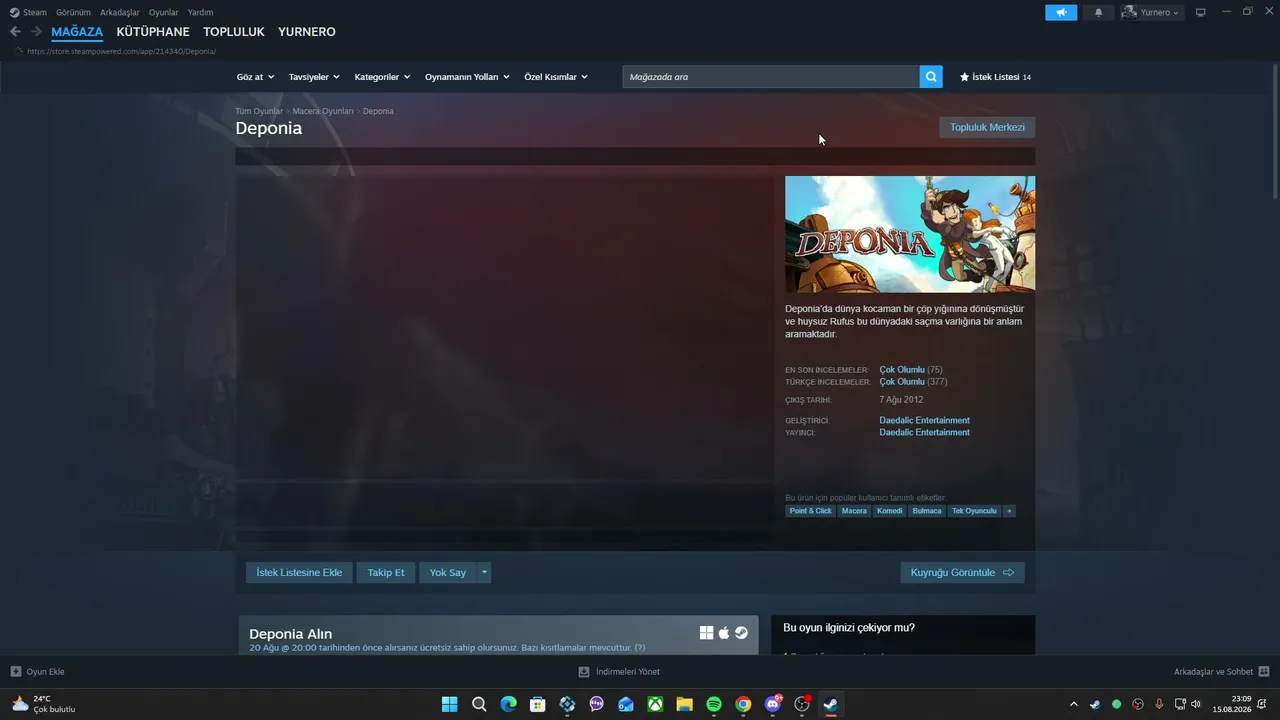Open Microsoft Edge from the taskbar
The height and width of the screenshot is (720, 1280).
[x=508, y=704]
